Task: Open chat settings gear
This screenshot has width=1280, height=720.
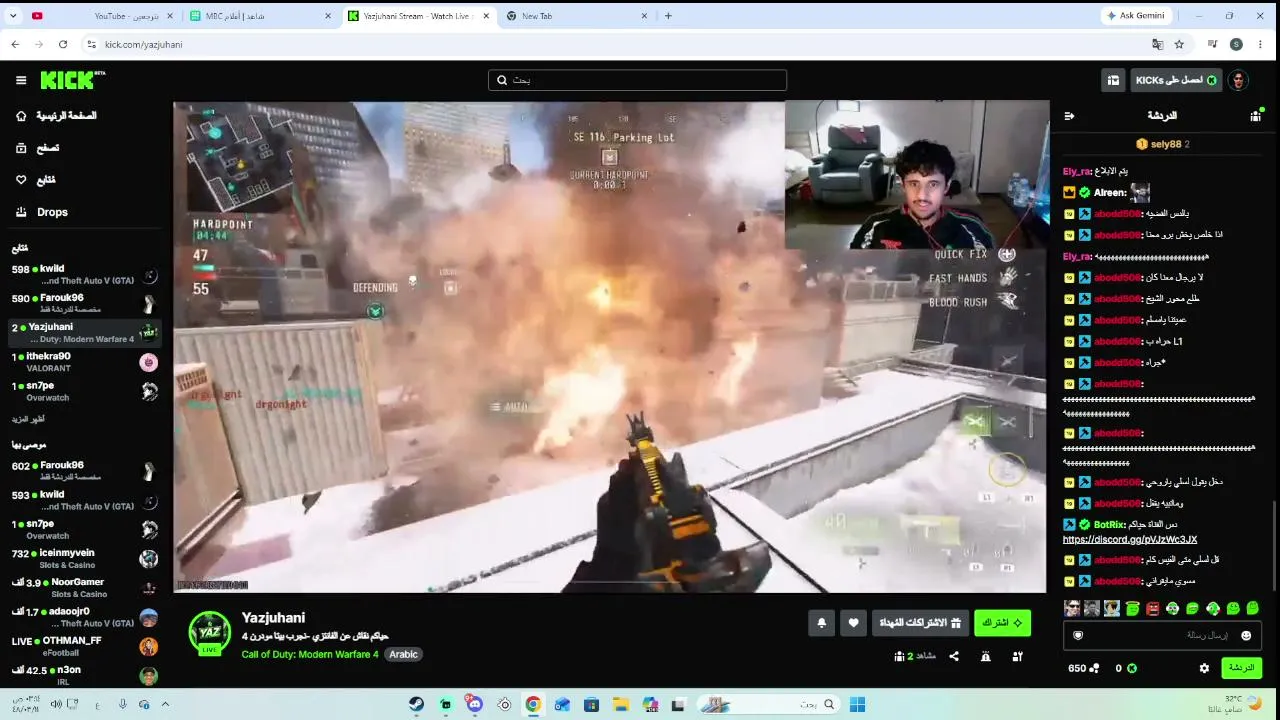Action: [x=1204, y=668]
